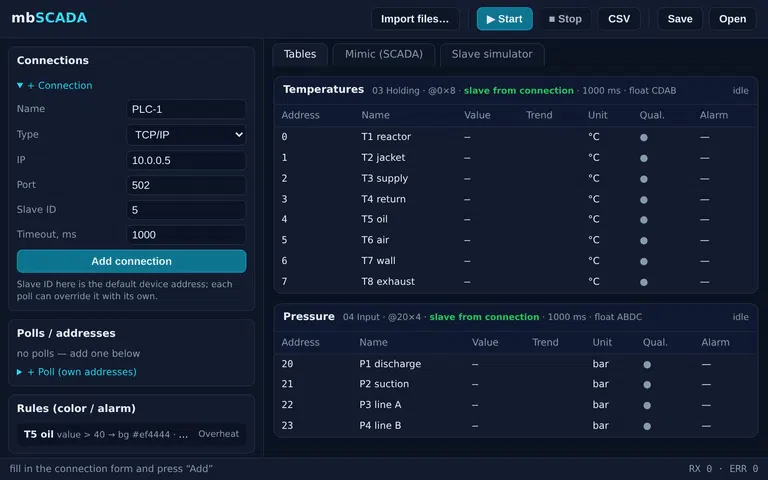This screenshot has width=768, height=480.
Task: Click quality indicator dot for P1 discharge
Action: [x=647, y=364]
